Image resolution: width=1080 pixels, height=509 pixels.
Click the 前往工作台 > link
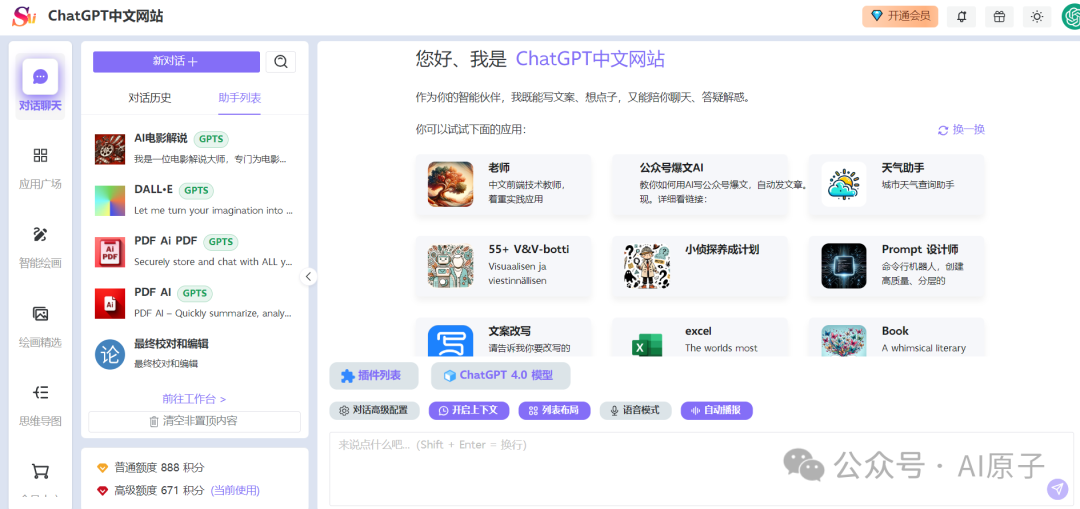(x=194, y=399)
